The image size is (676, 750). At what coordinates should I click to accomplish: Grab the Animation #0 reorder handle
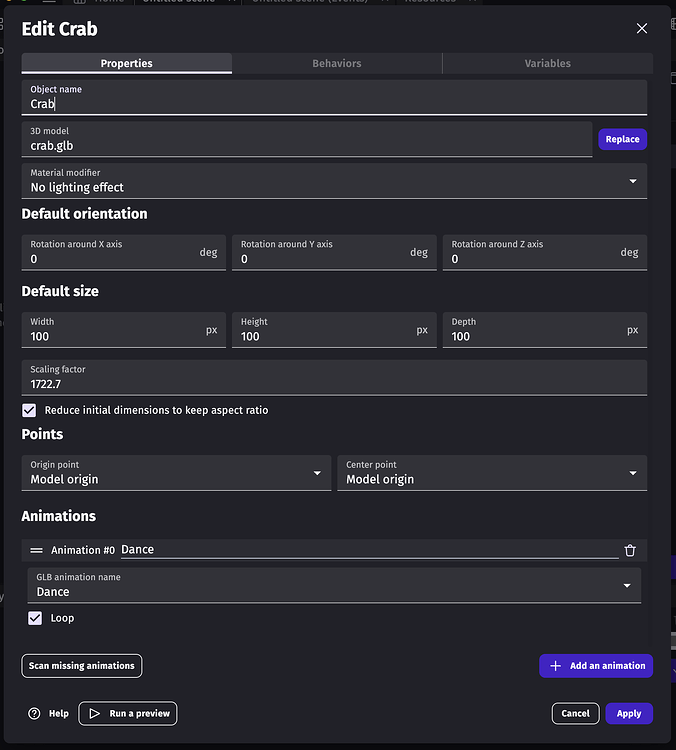(x=36, y=551)
